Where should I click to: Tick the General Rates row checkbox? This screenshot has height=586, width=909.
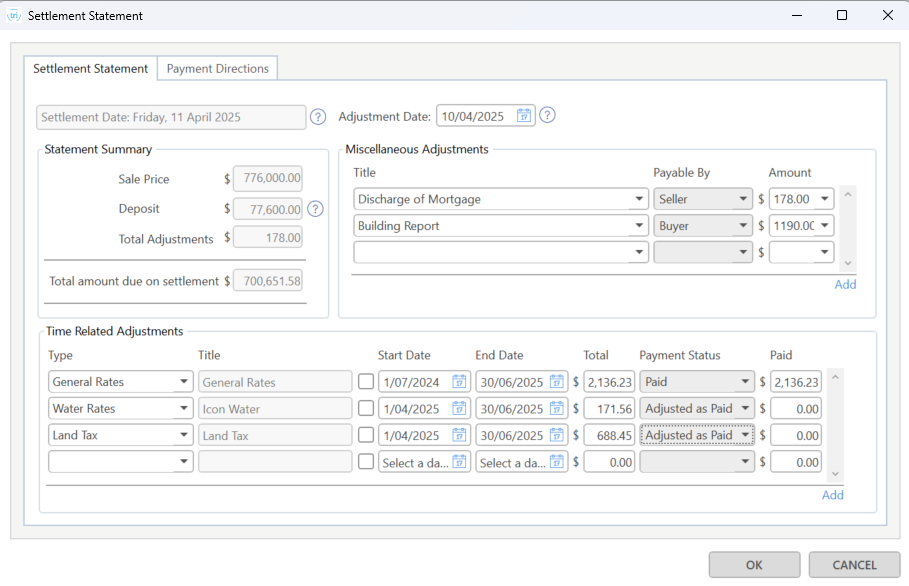[x=366, y=382]
